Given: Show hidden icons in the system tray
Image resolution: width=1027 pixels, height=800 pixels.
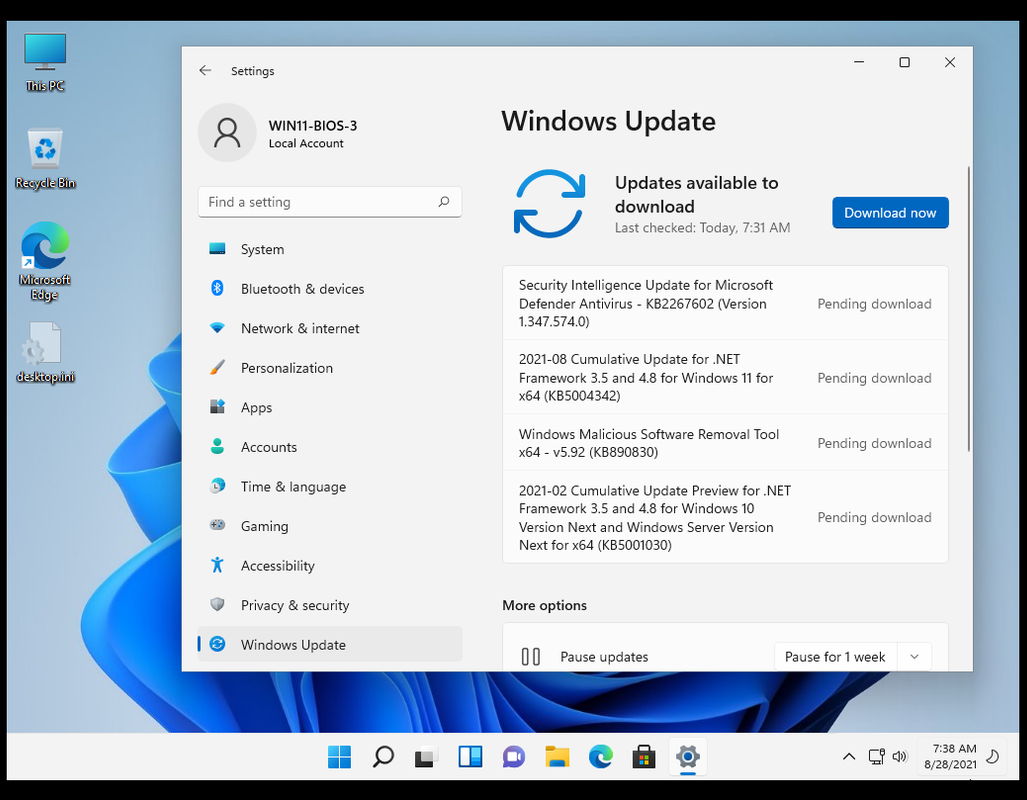Looking at the screenshot, I should (x=849, y=757).
